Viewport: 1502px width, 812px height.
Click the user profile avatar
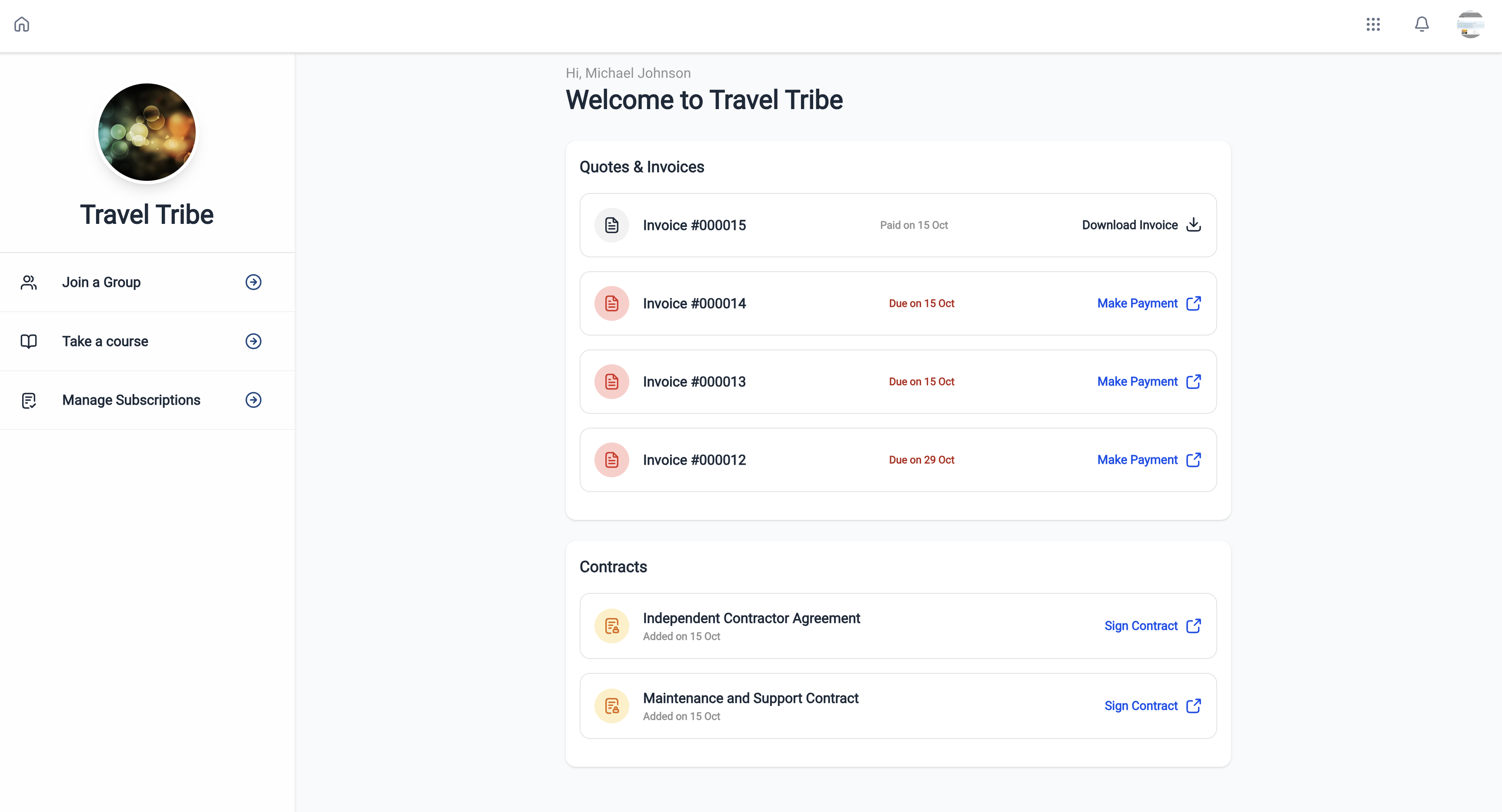coord(1470,24)
